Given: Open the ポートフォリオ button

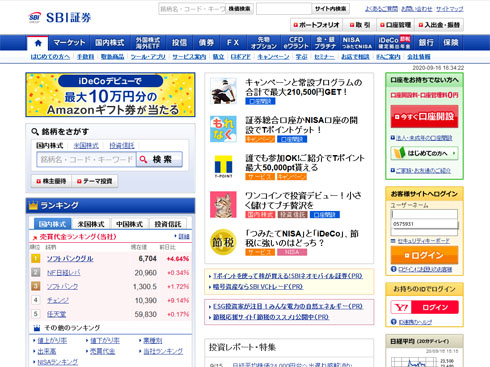Looking at the screenshot, I should [316, 25].
